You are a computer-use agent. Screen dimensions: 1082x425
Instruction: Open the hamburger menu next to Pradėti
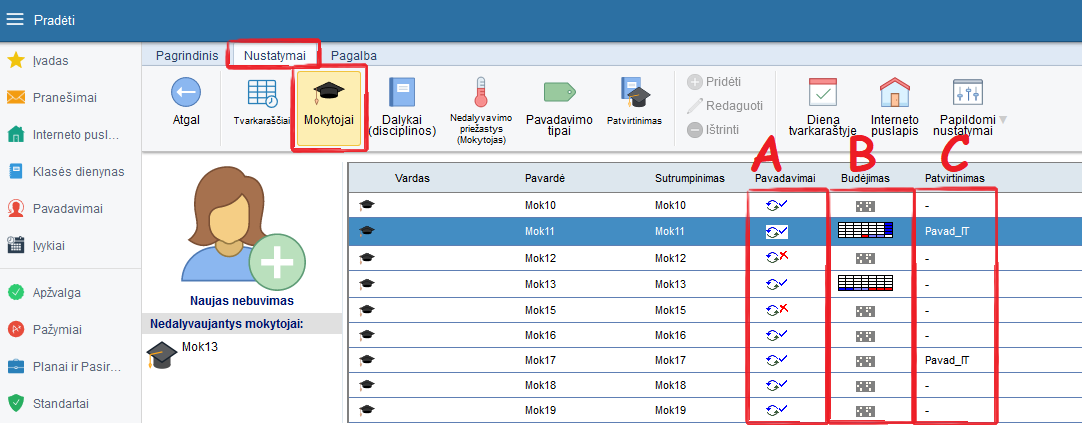[x=16, y=20]
